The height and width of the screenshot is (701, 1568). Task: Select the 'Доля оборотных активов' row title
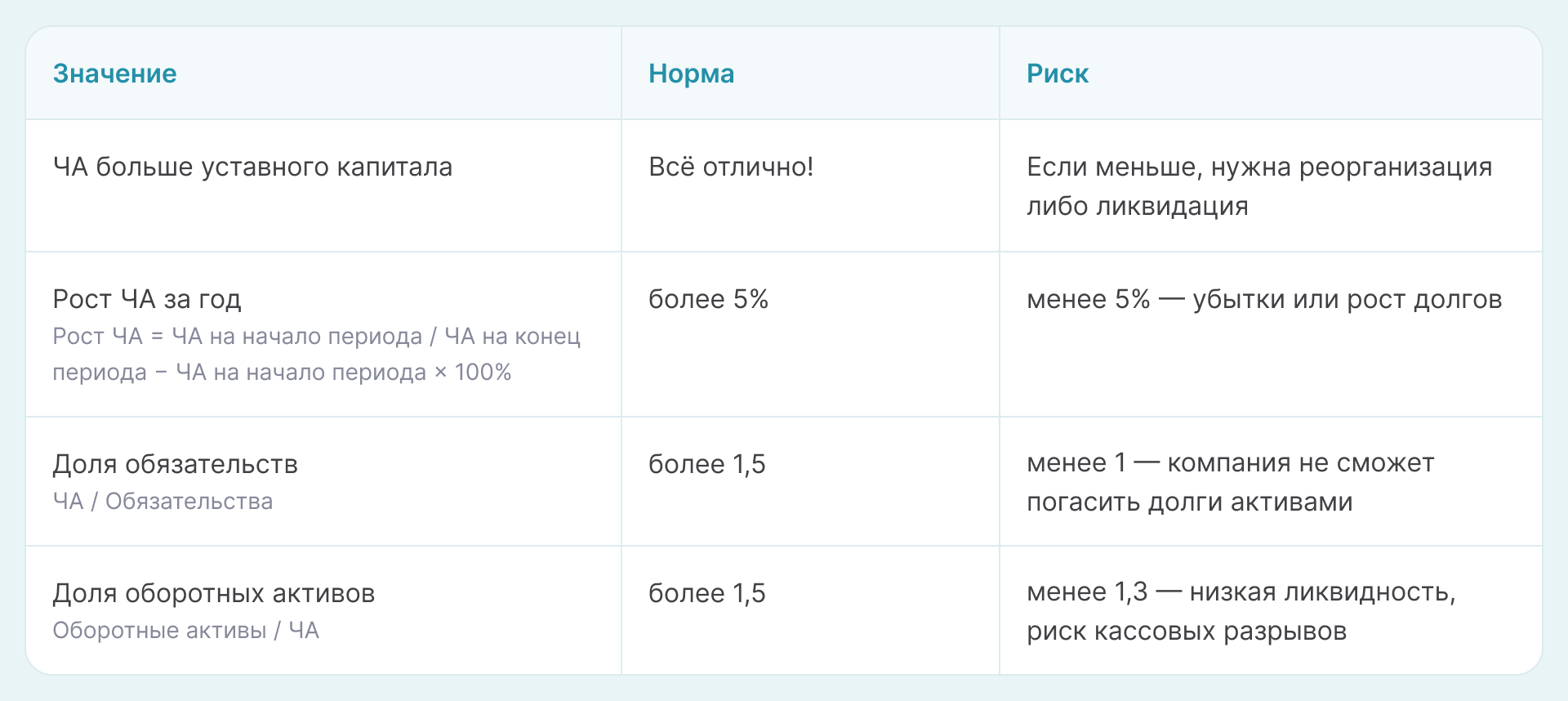click(x=213, y=593)
